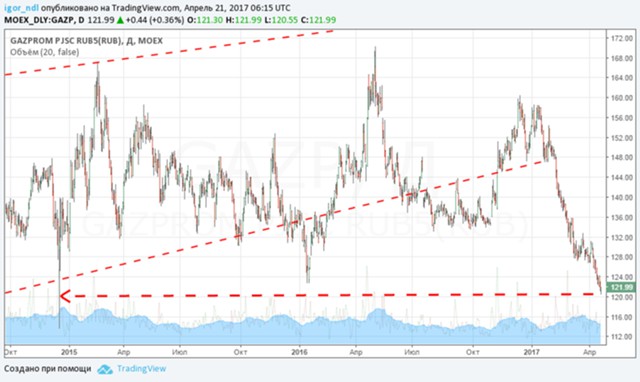
Task: Click the Объём (20, false) indicator label
Action: coord(44,52)
